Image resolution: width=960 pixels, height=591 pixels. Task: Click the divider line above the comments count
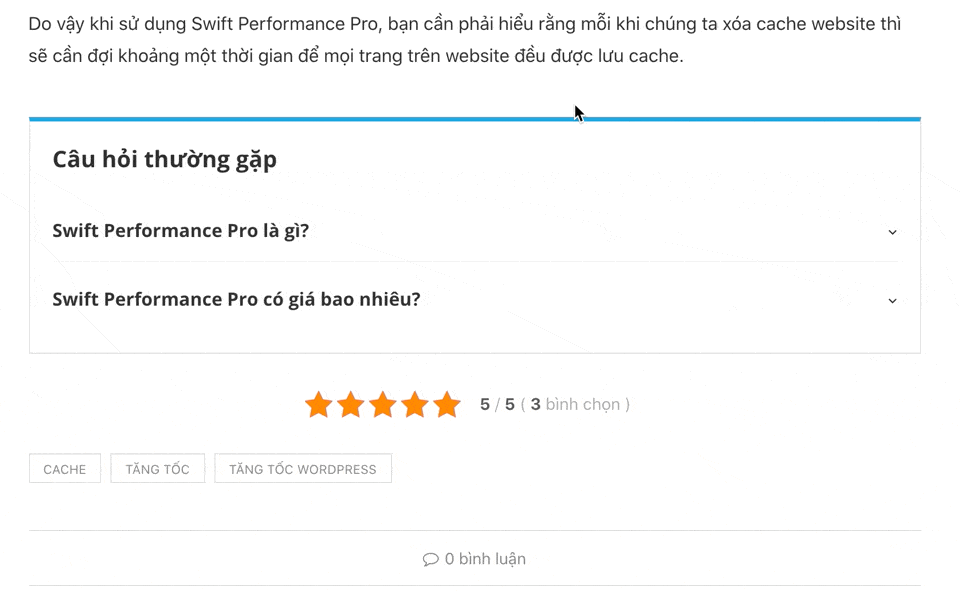[x=474, y=530]
